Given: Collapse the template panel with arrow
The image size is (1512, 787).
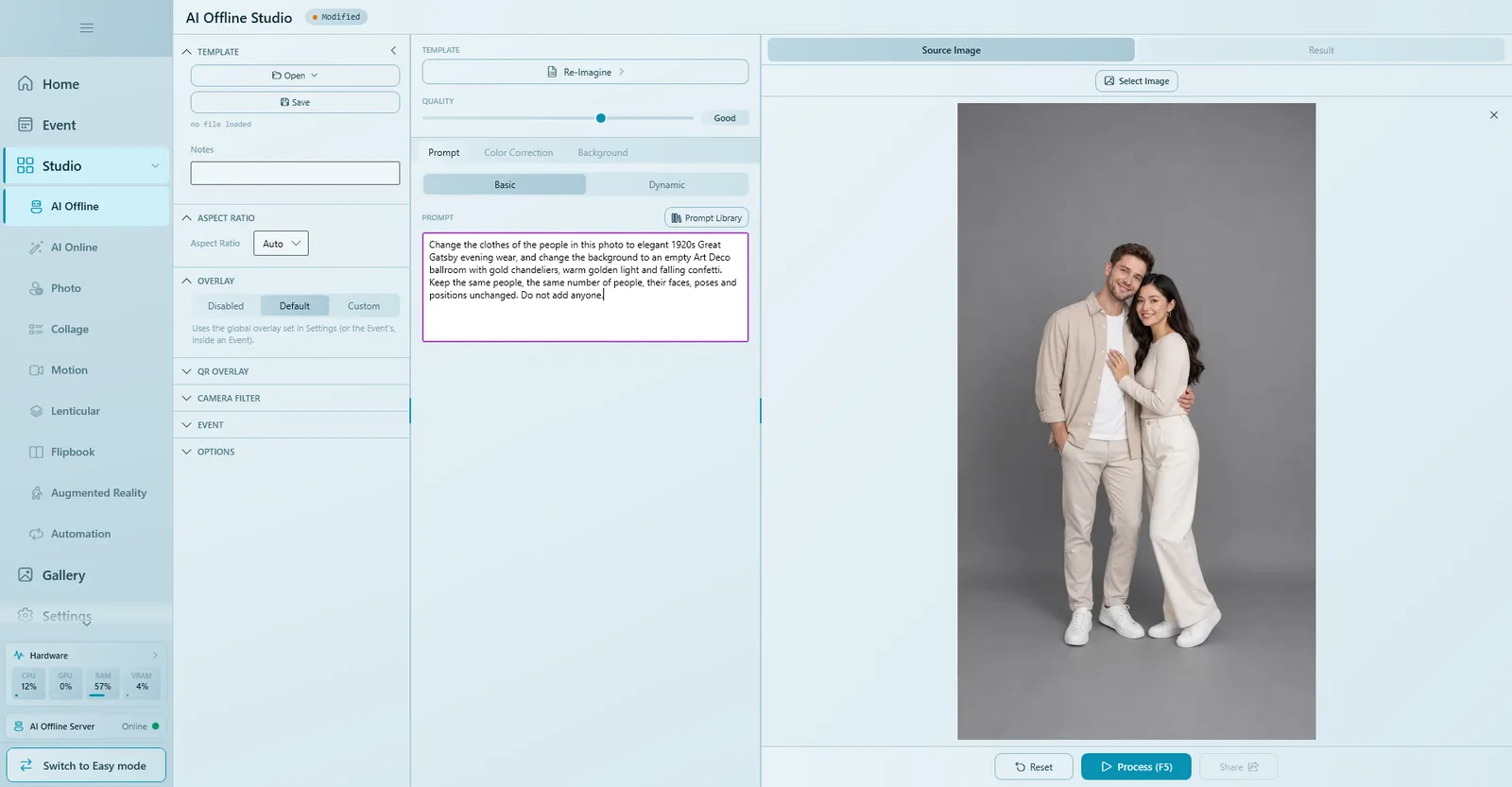Looking at the screenshot, I should (x=393, y=51).
